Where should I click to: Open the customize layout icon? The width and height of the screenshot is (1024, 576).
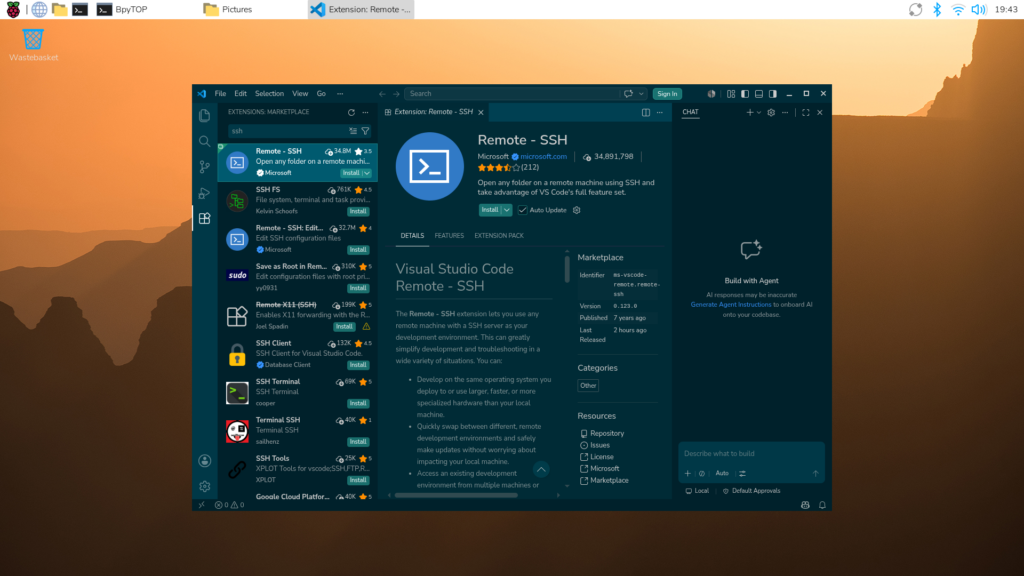[731, 94]
